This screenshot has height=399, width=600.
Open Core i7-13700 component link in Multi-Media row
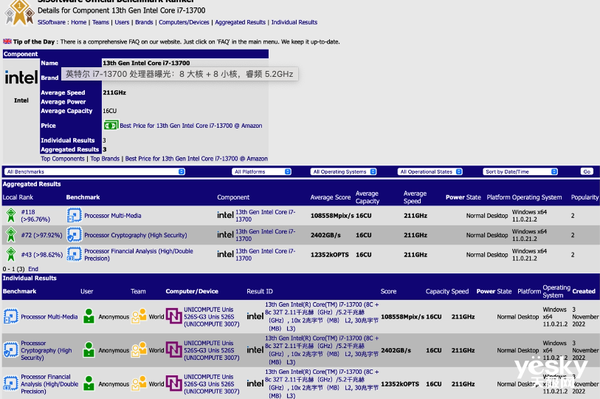(265, 215)
